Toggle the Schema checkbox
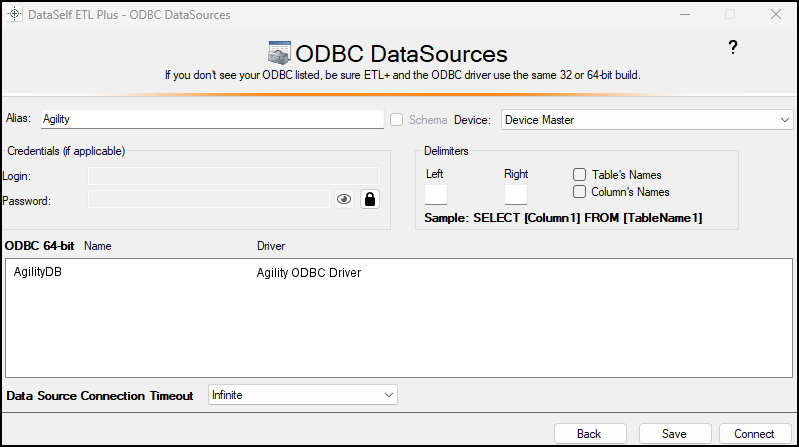This screenshot has width=799, height=447. pyautogui.click(x=397, y=120)
